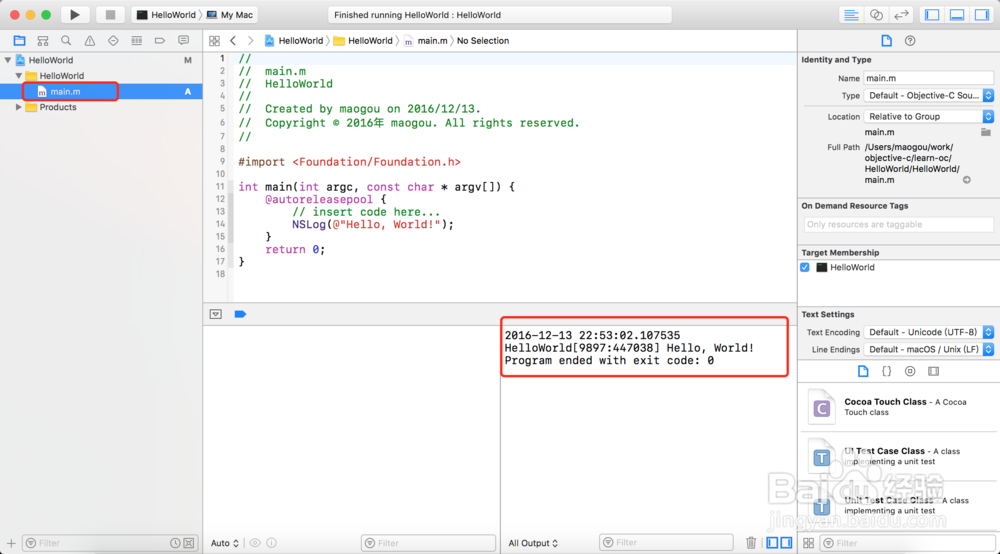Open the Auto variables scope menu
The height and width of the screenshot is (554, 1000).
pos(224,543)
